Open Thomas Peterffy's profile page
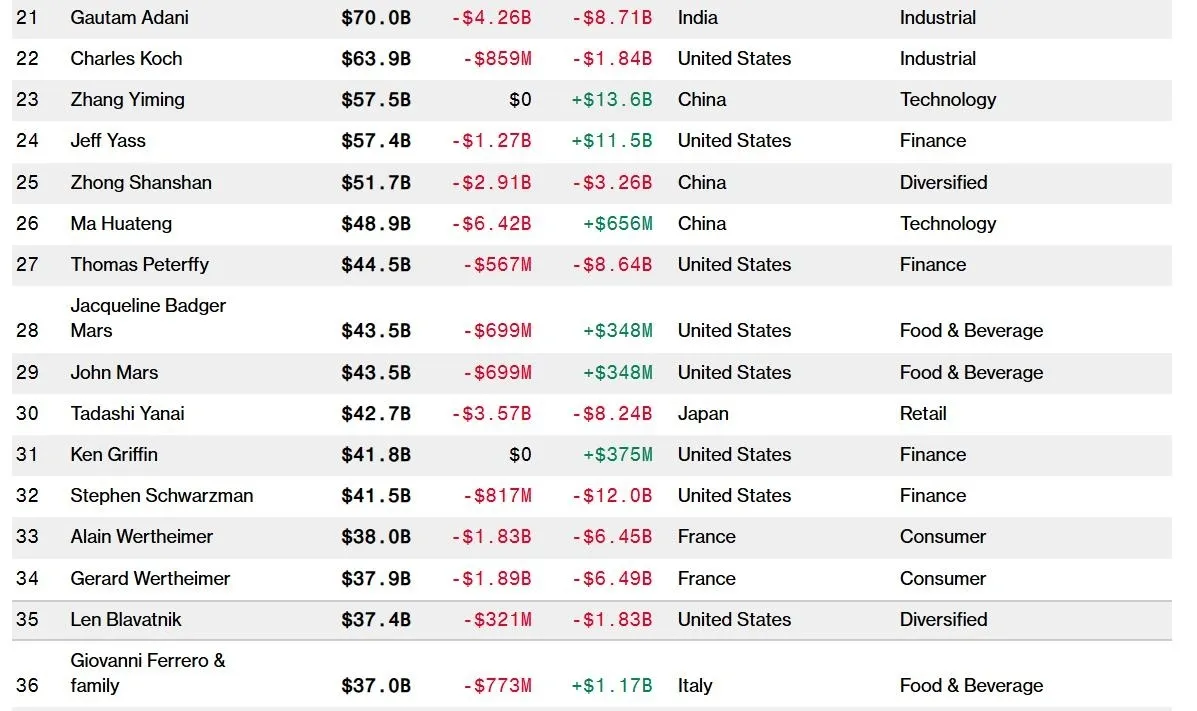 (139, 264)
